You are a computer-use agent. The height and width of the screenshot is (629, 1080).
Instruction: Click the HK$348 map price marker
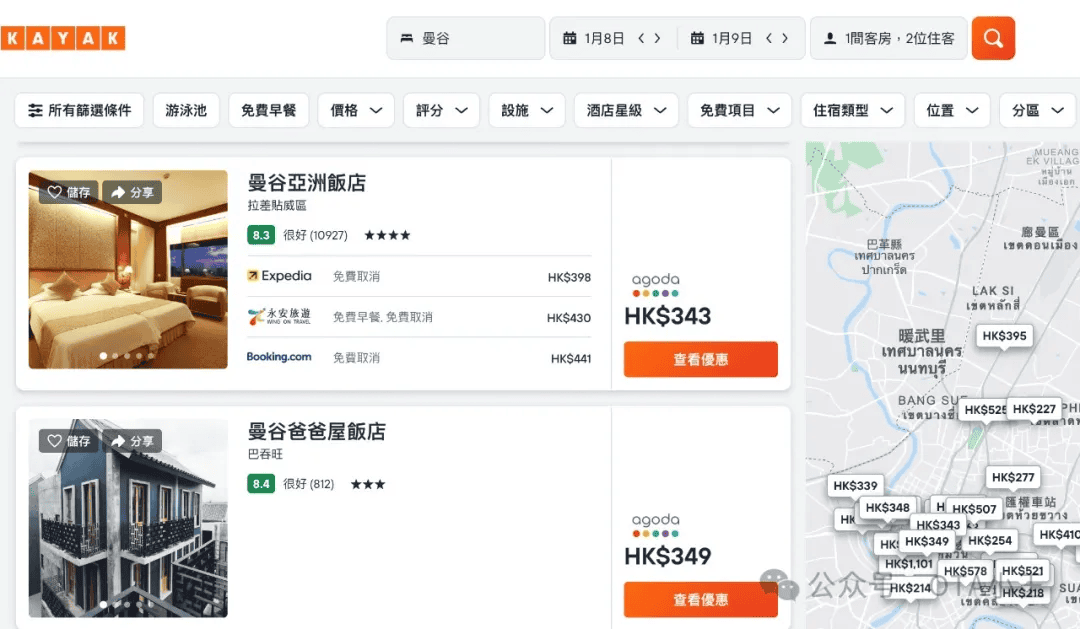click(887, 508)
